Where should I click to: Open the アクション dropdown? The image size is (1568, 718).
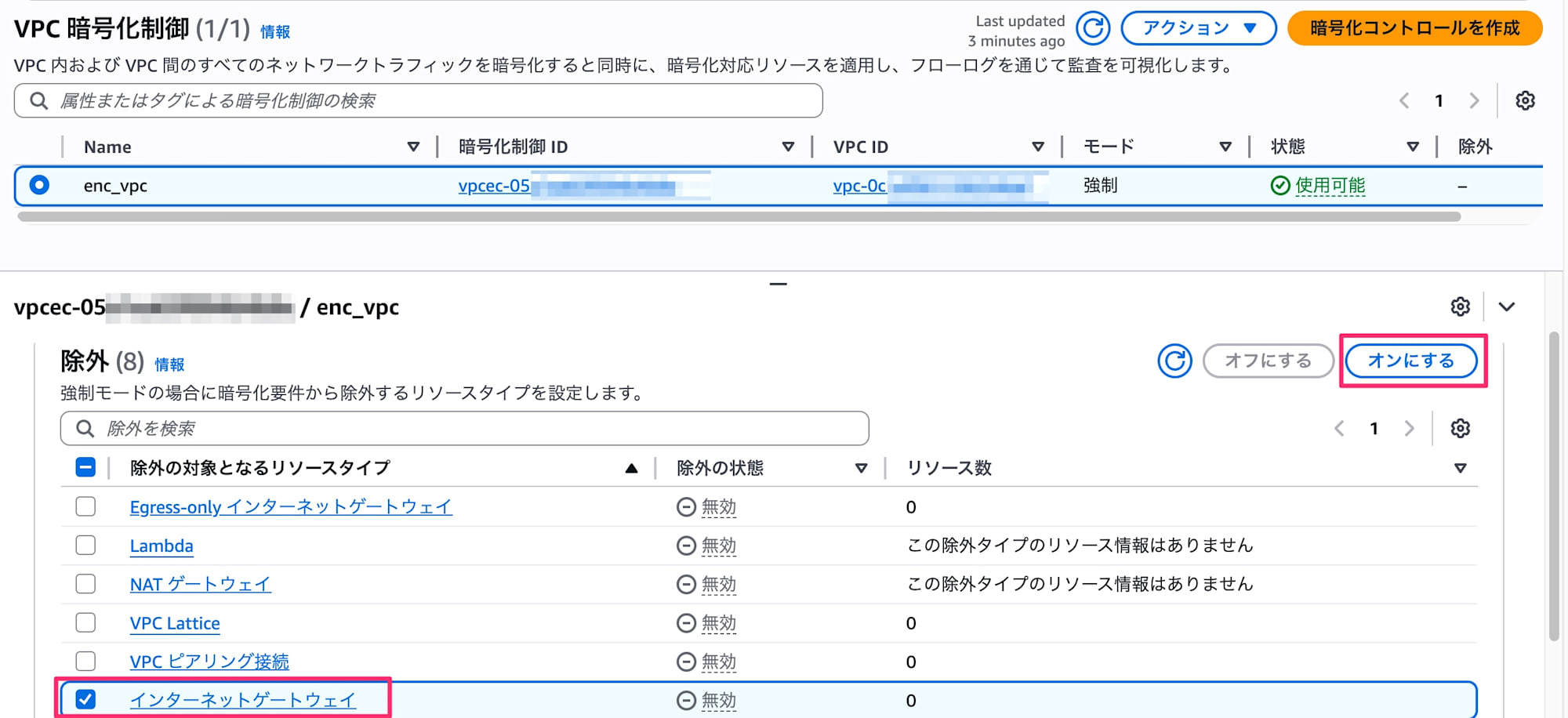(1197, 27)
